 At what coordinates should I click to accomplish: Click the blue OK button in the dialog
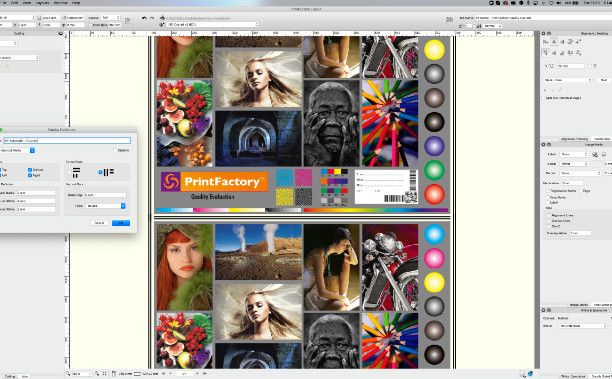coord(121,222)
